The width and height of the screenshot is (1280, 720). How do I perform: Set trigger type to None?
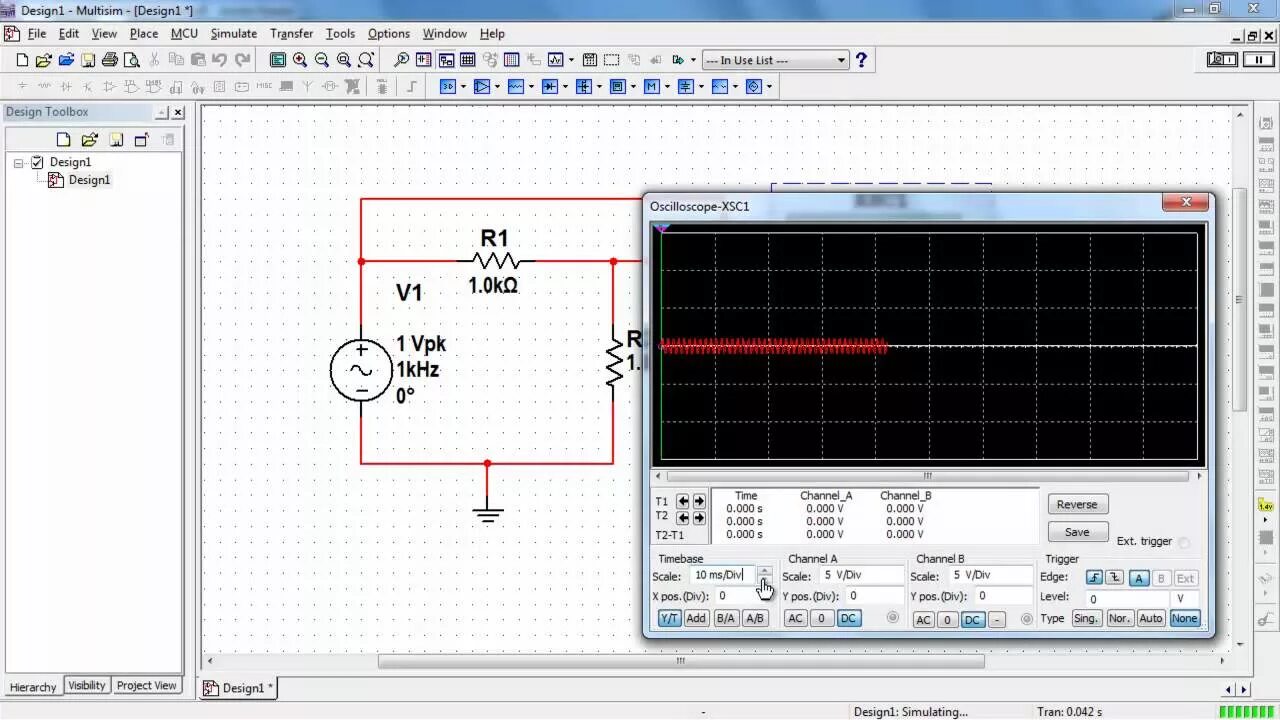coord(1185,619)
